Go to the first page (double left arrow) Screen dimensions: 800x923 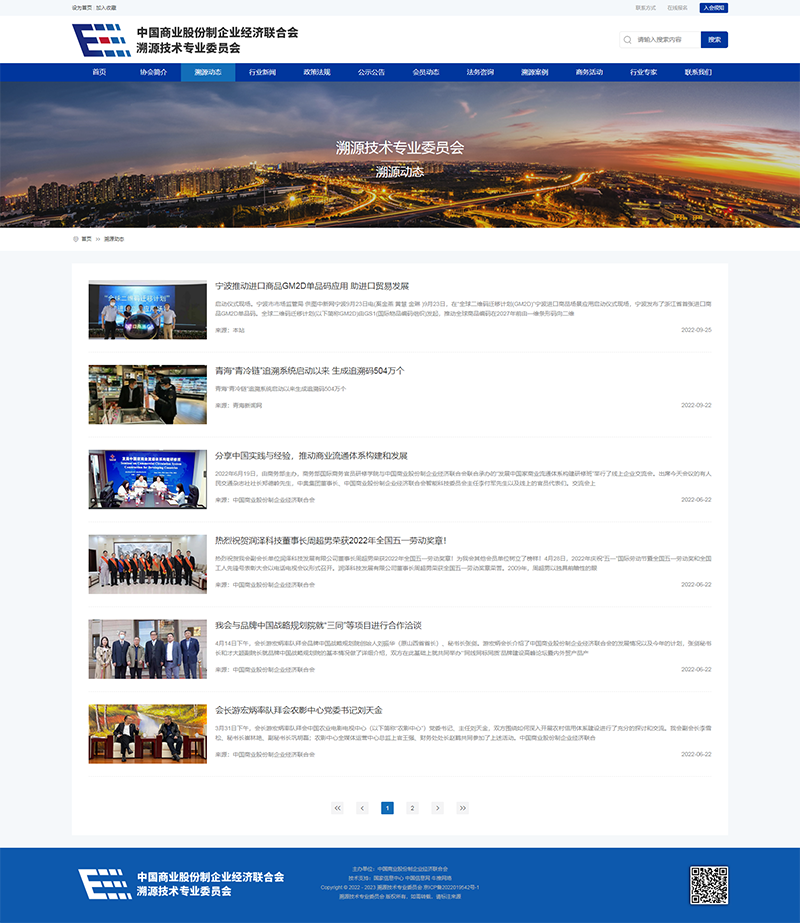pyautogui.click(x=337, y=807)
